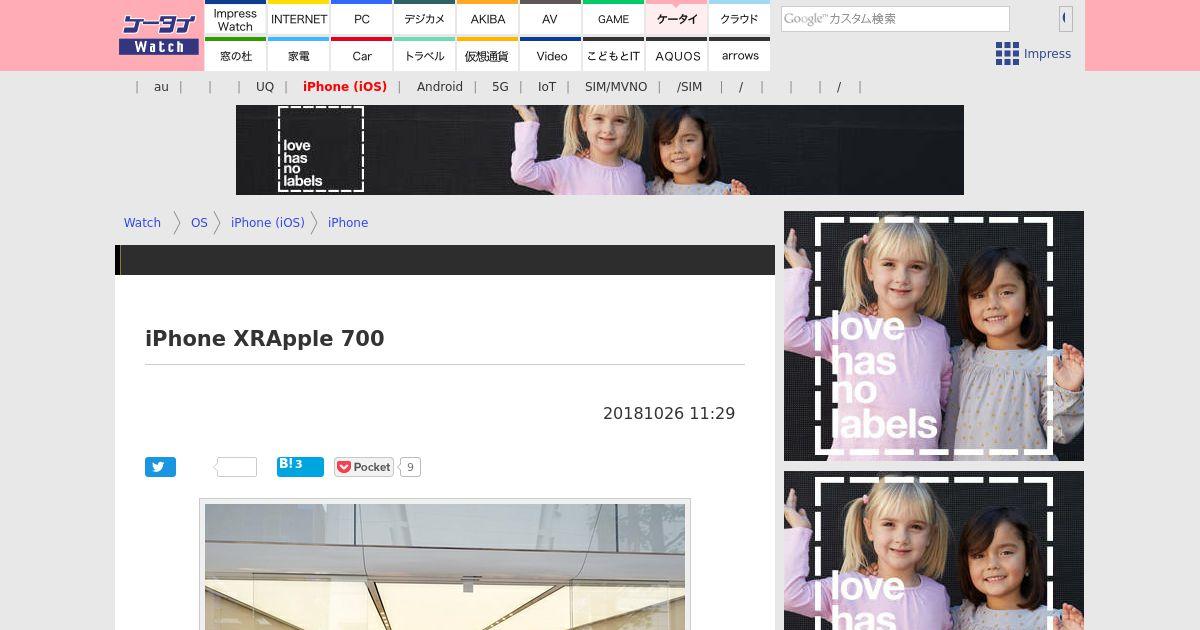This screenshot has height=630, width=1200.
Task: Open the article store photo
Action: [x=445, y=567]
